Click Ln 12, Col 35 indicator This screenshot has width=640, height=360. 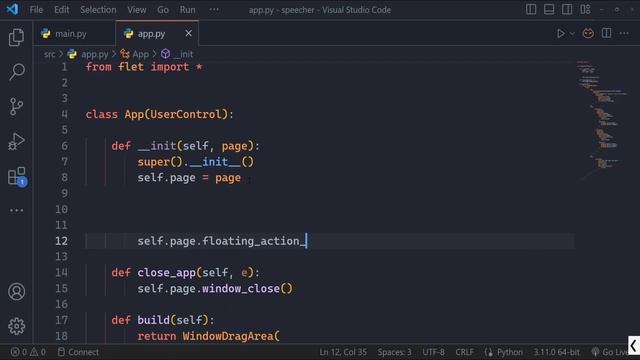(343, 352)
